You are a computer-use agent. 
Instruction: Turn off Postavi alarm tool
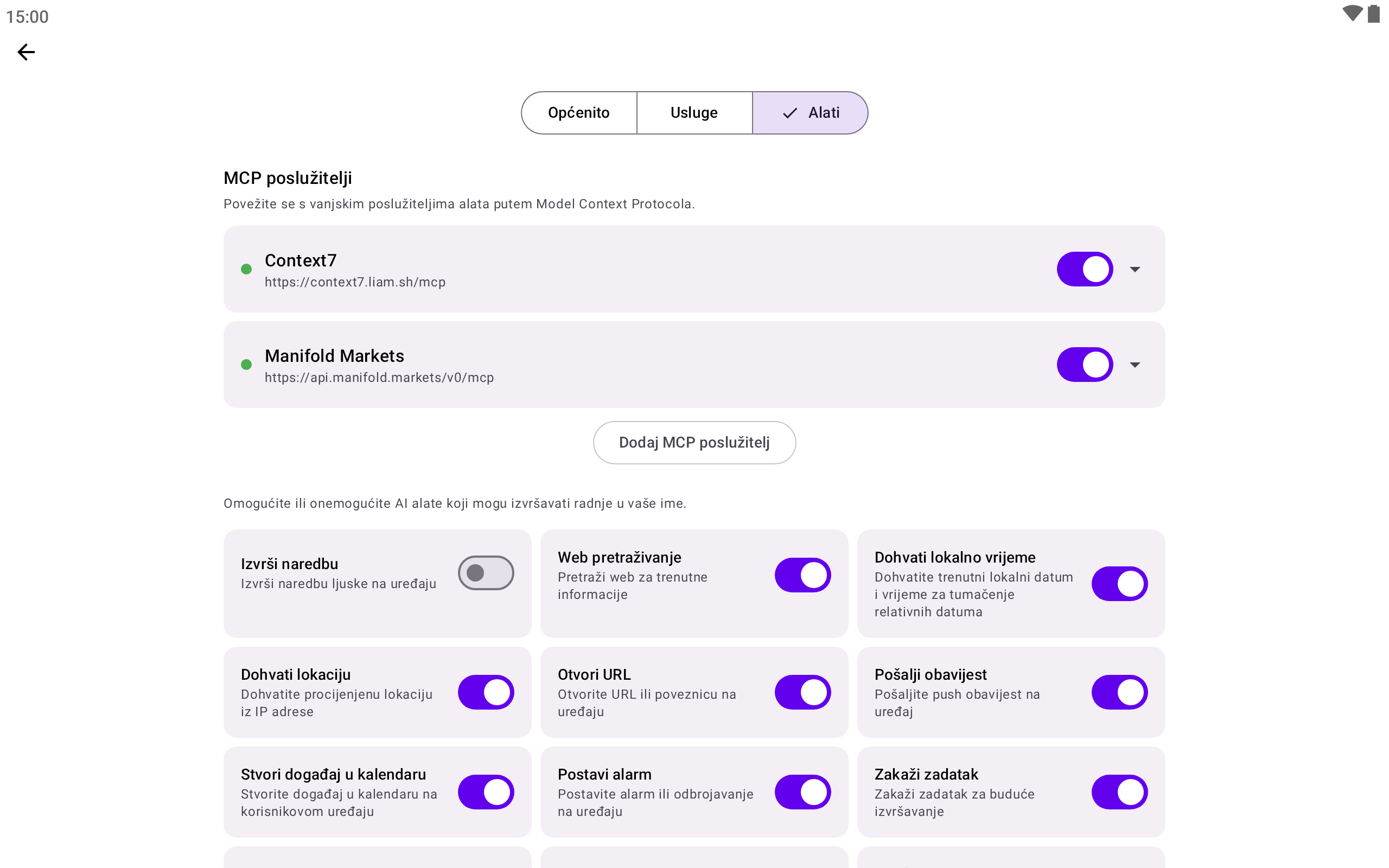click(802, 792)
